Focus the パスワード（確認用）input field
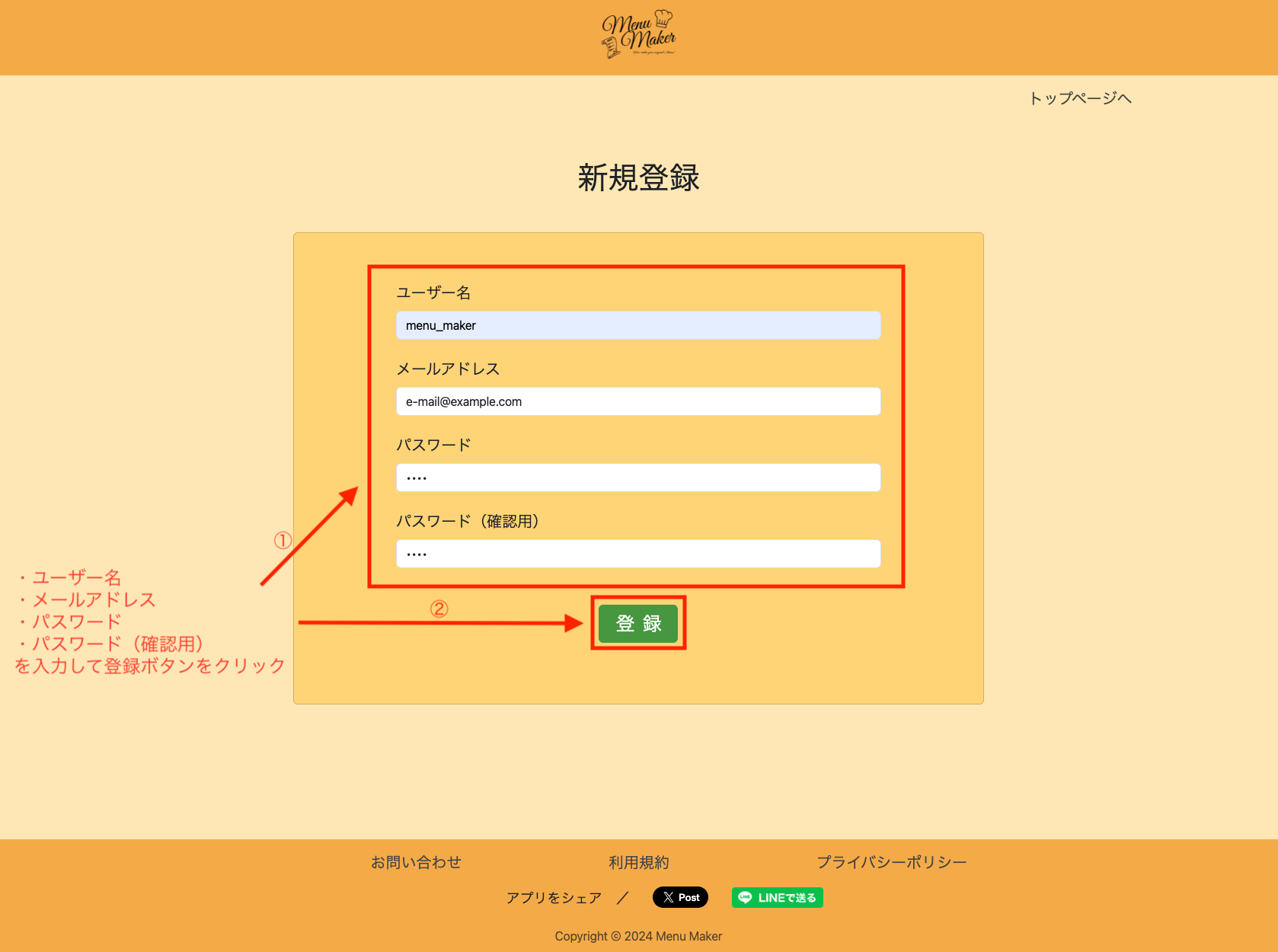This screenshot has width=1278, height=952. (x=638, y=554)
